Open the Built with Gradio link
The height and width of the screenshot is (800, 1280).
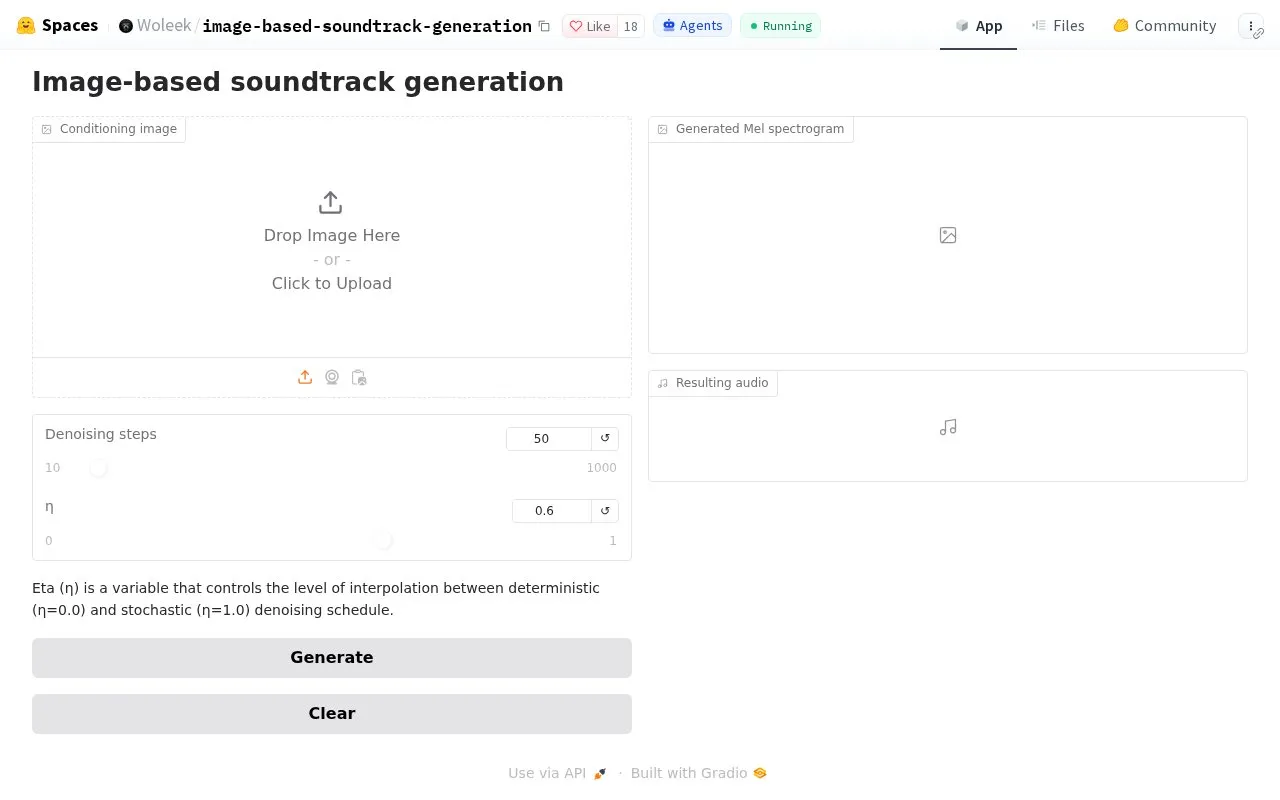tap(699, 773)
